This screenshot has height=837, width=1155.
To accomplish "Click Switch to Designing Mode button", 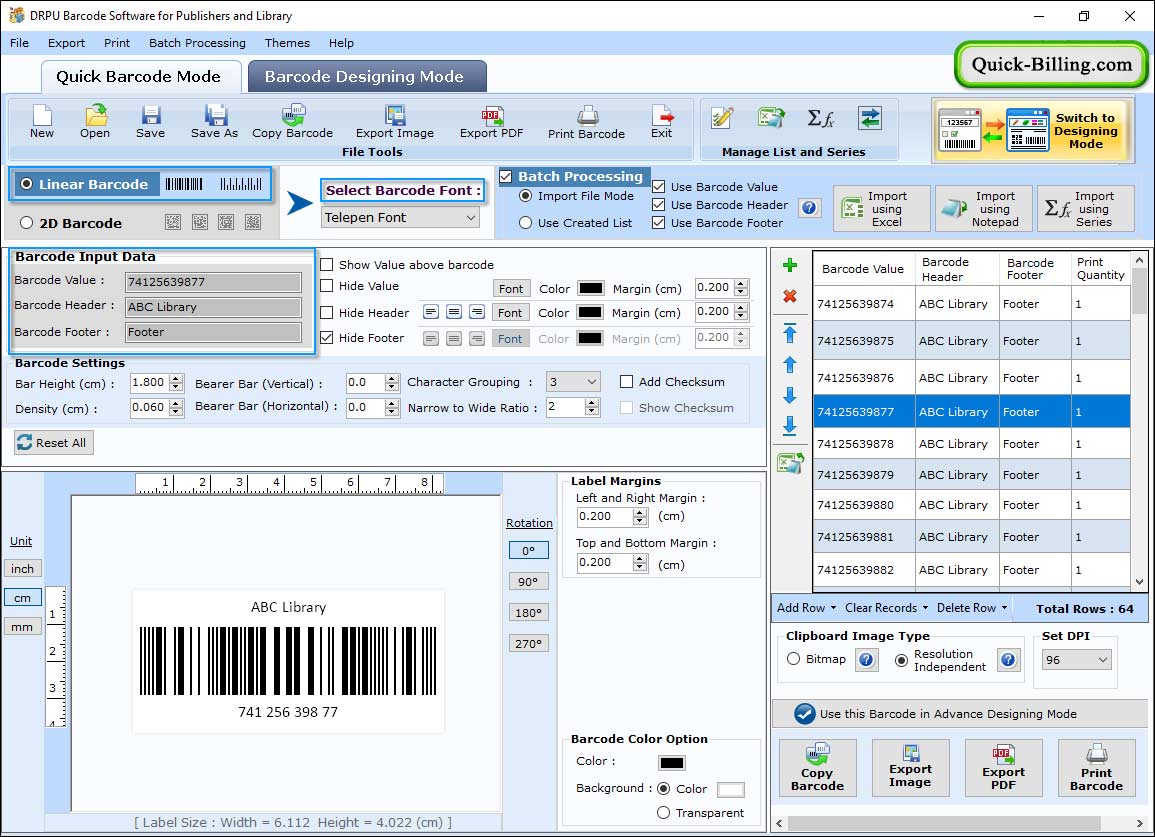I will (1031, 130).
